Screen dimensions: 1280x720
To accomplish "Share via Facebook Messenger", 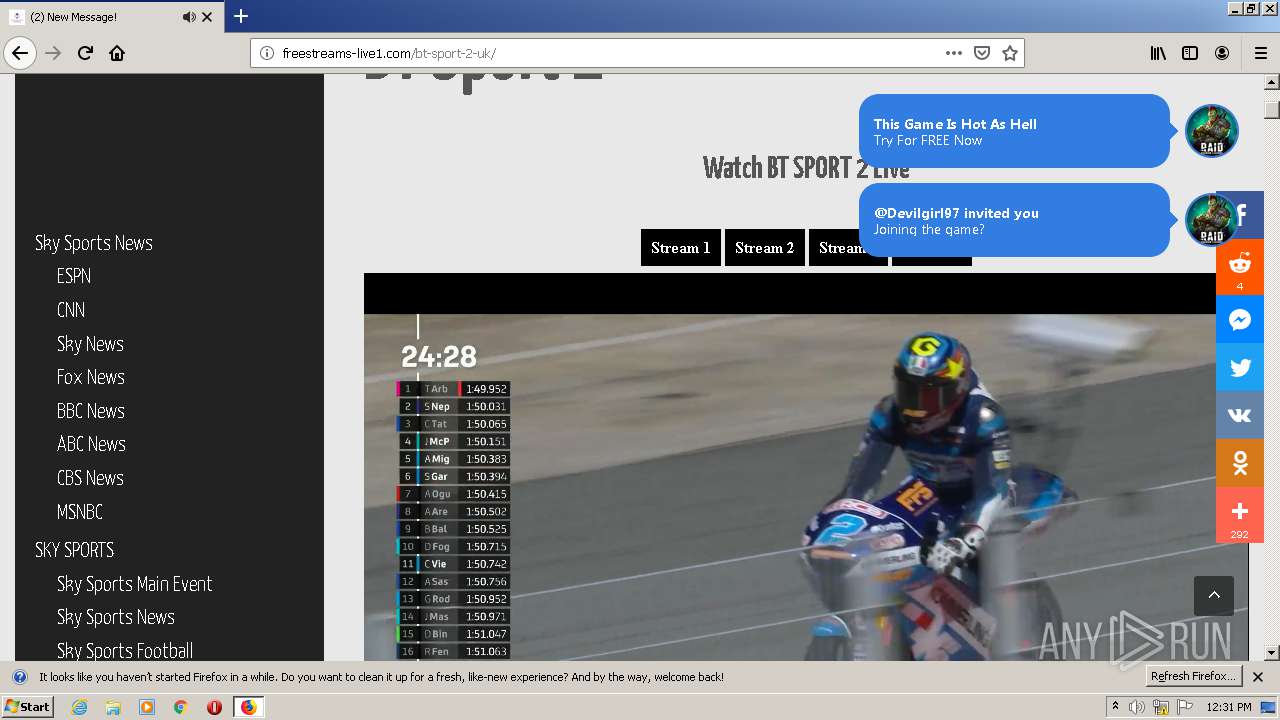I will (x=1240, y=320).
